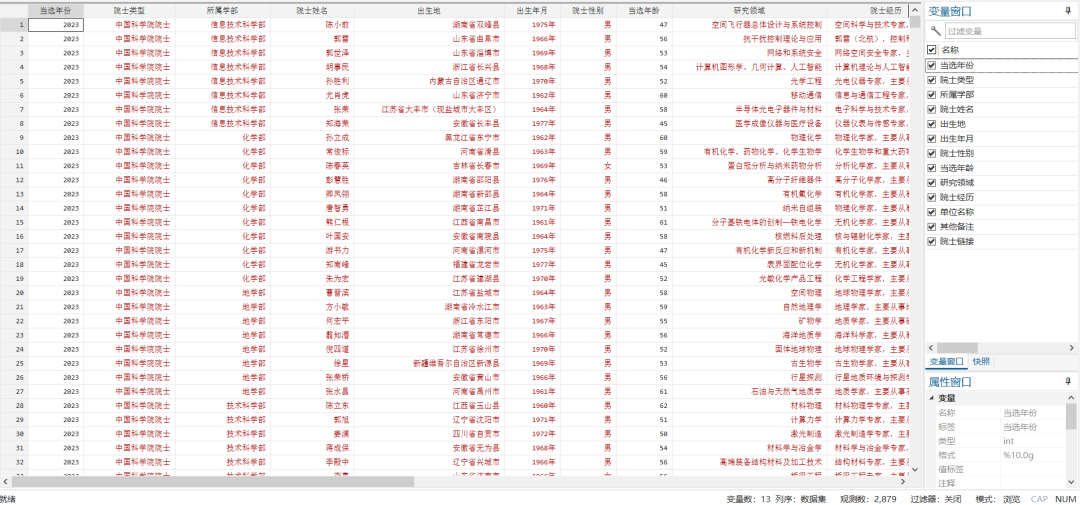
Task: Select the 所属学部 column header
Action: [x=223, y=10]
